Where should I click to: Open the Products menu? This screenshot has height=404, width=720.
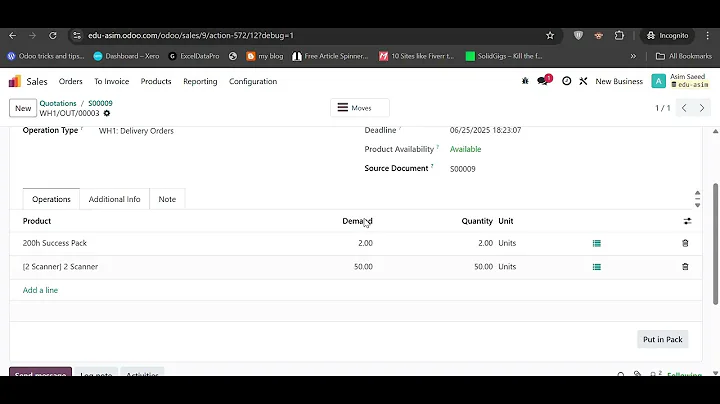(x=156, y=81)
